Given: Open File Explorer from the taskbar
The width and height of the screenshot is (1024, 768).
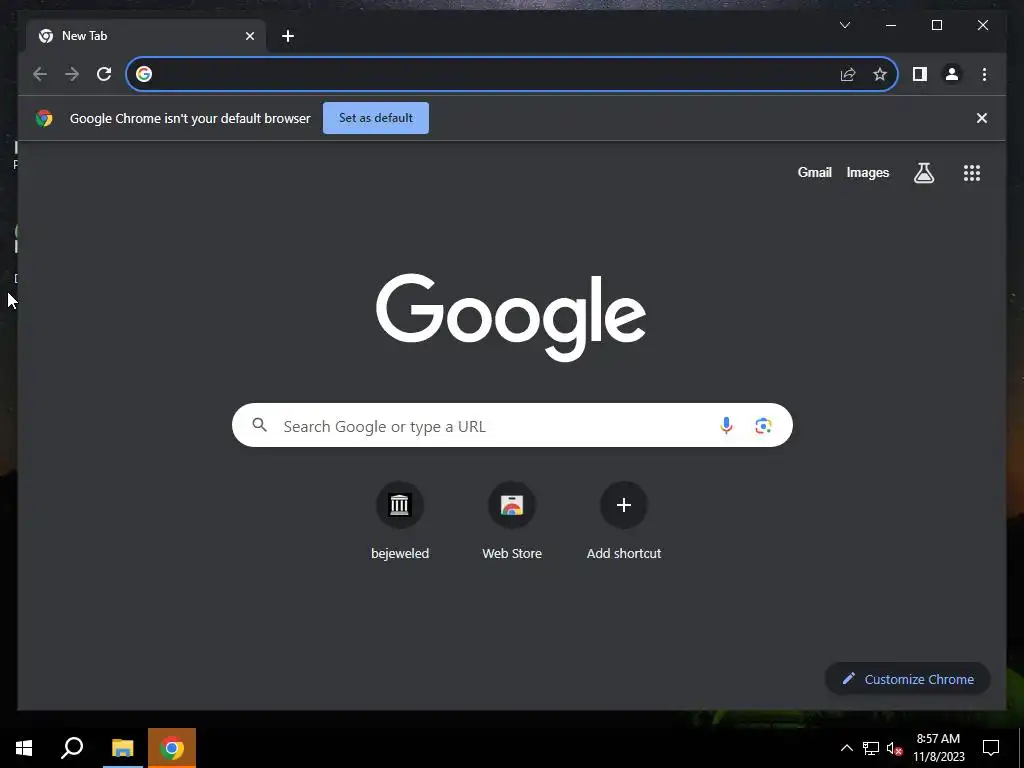Looking at the screenshot, I should pyautogui.click(x=122, y=748).
